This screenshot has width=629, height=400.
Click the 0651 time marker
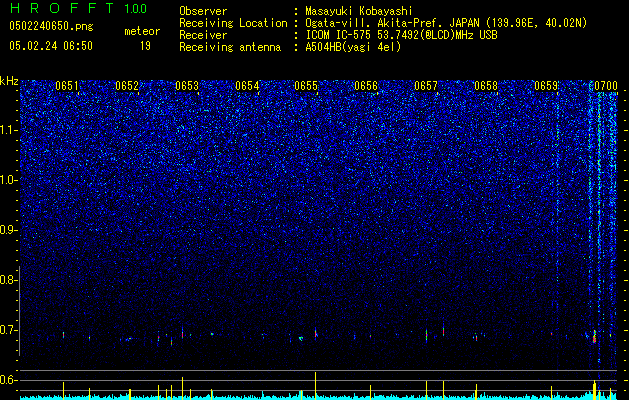coord(67,86)
